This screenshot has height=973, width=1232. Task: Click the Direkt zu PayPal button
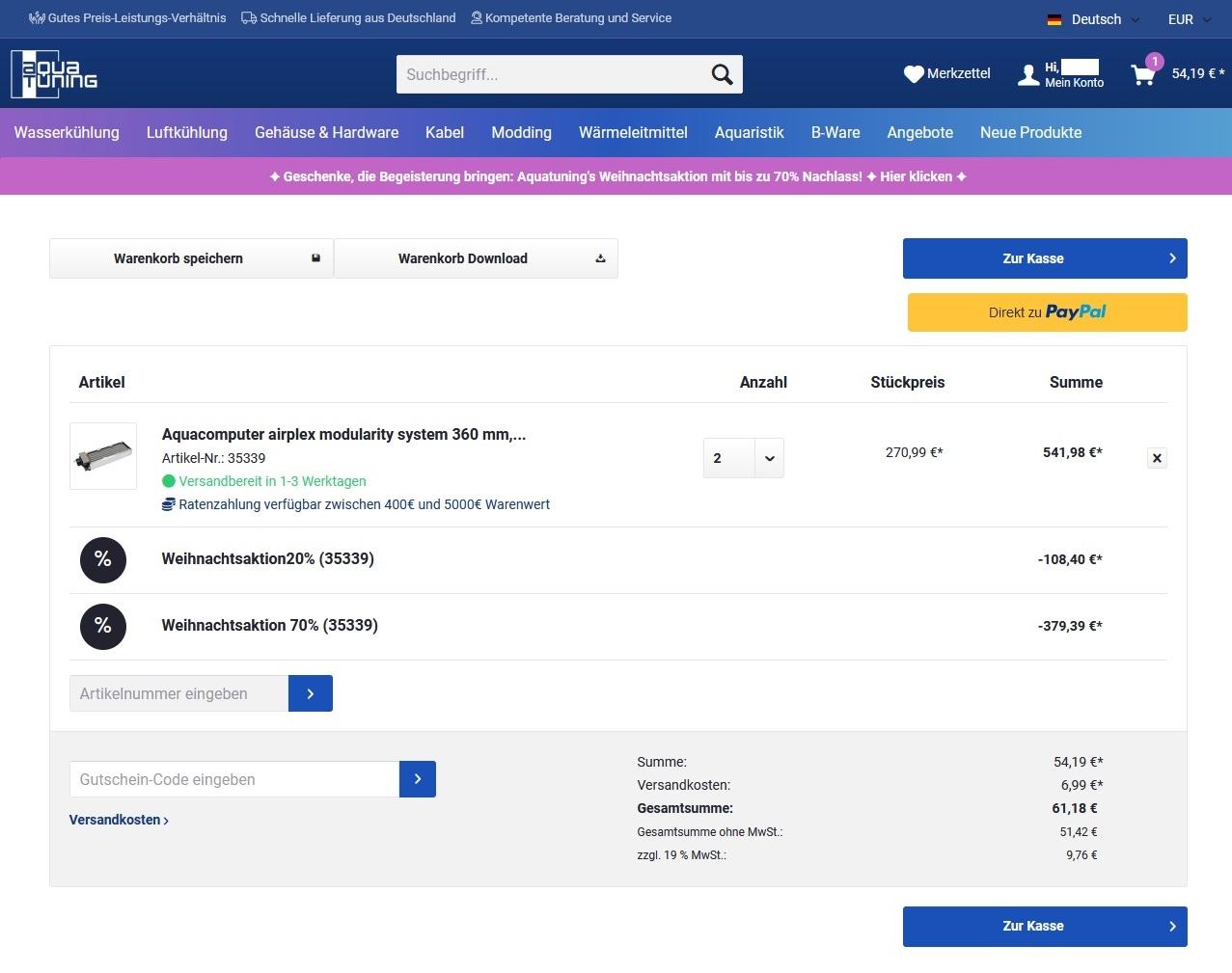[x=1047, y=312]
